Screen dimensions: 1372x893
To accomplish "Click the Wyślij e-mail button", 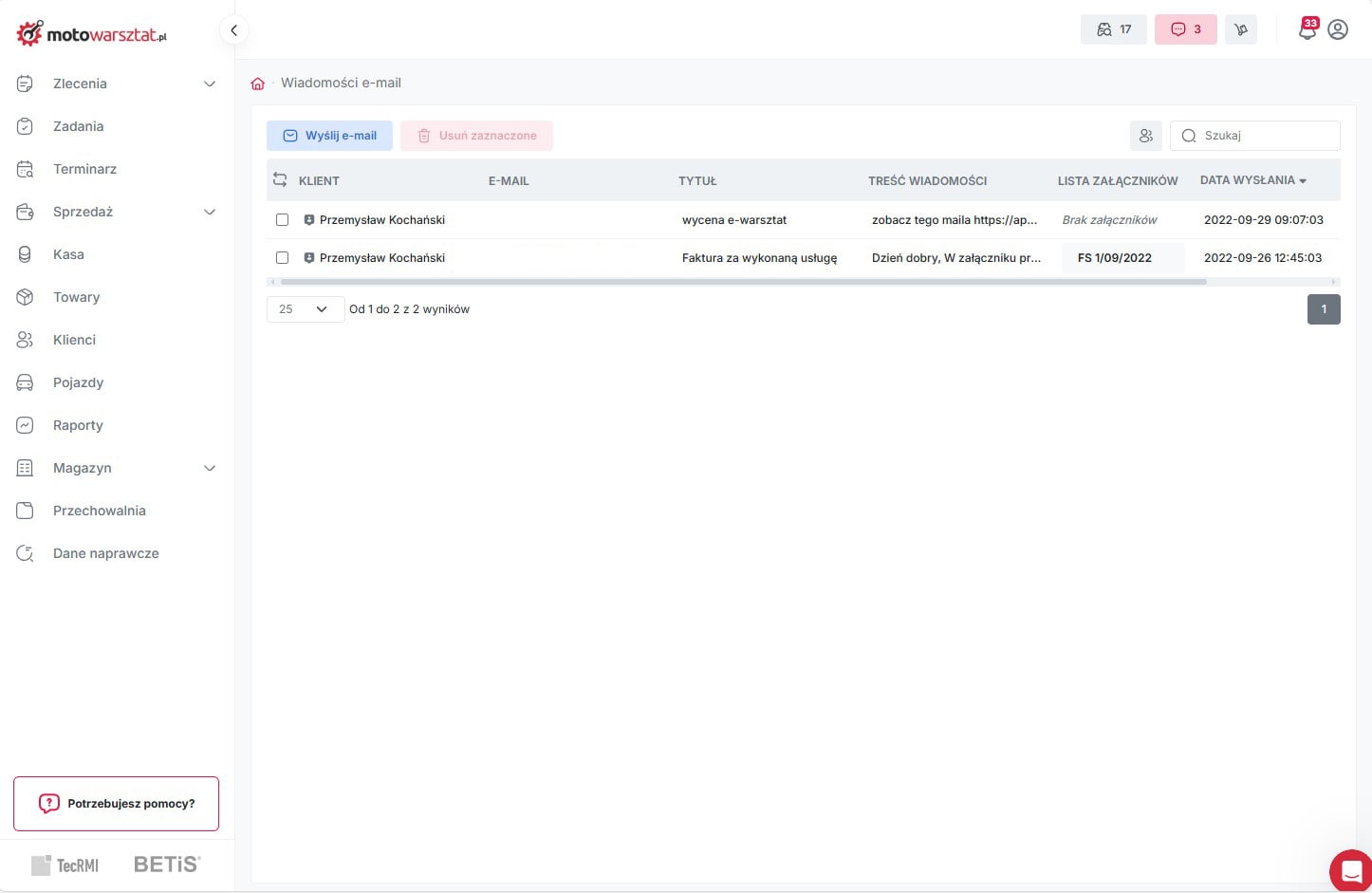I will [x=329, y=136].
